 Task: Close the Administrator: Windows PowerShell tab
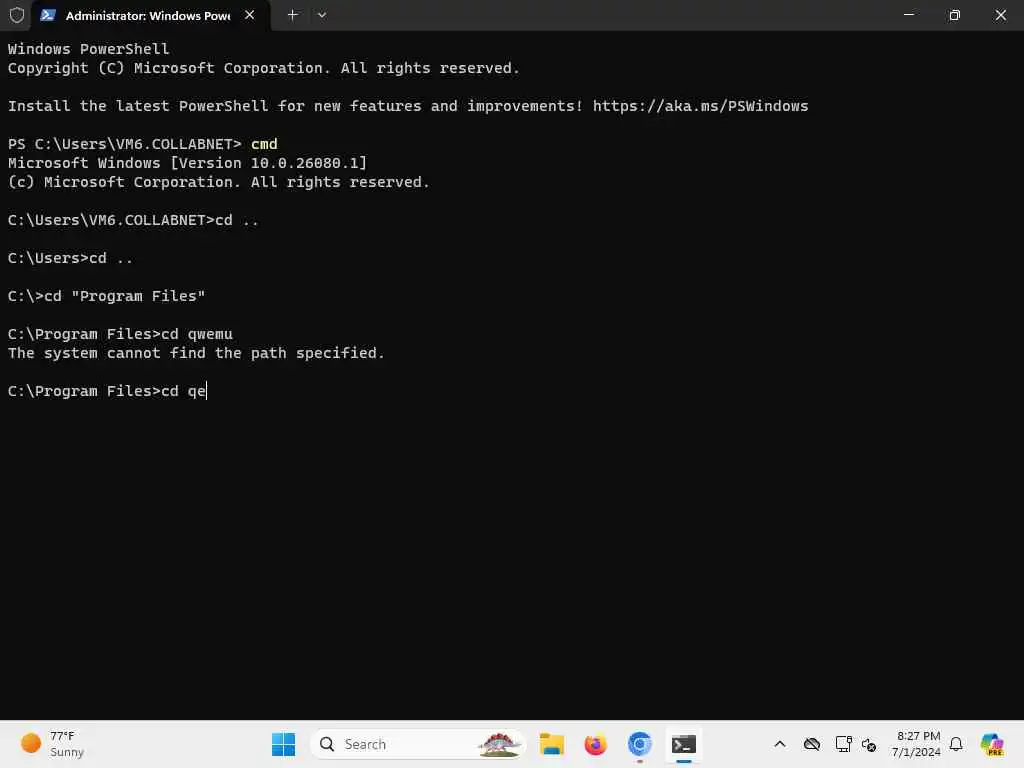tap(249, 15)
